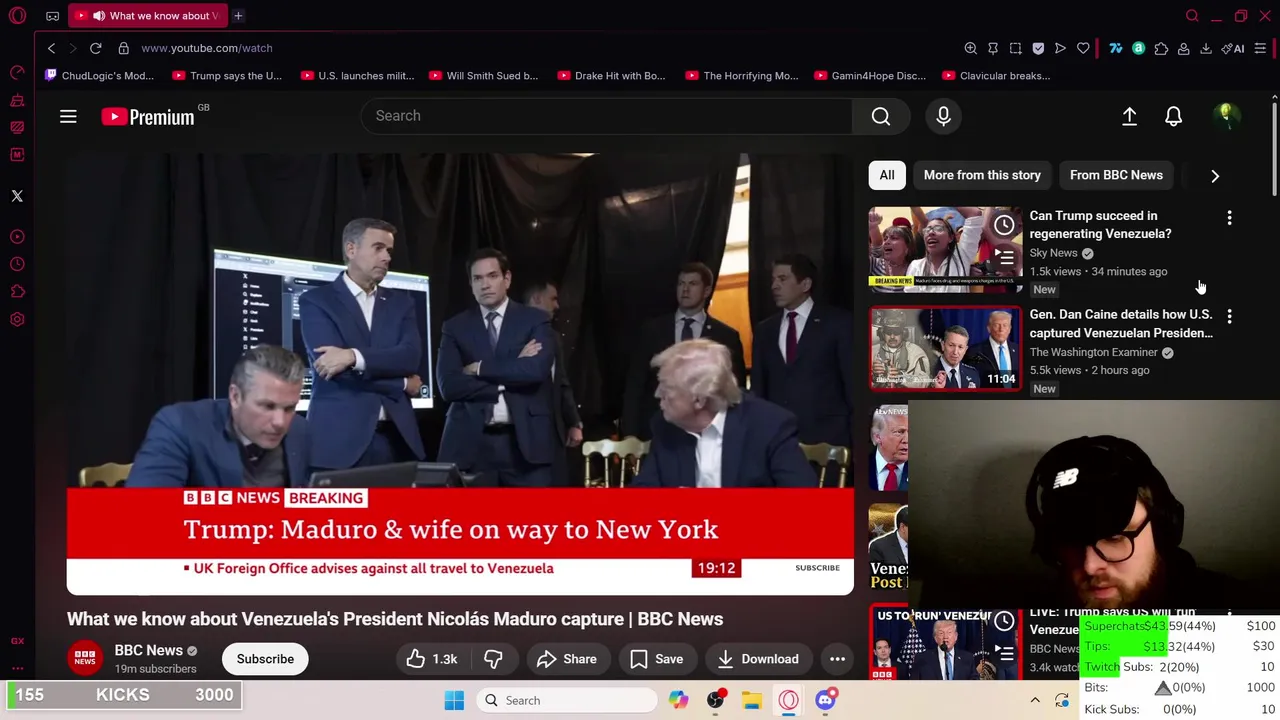The height and width of the screenshot is (720, 1280).
Task: Open sidebar Settings gear
Action: pos(17,320)
